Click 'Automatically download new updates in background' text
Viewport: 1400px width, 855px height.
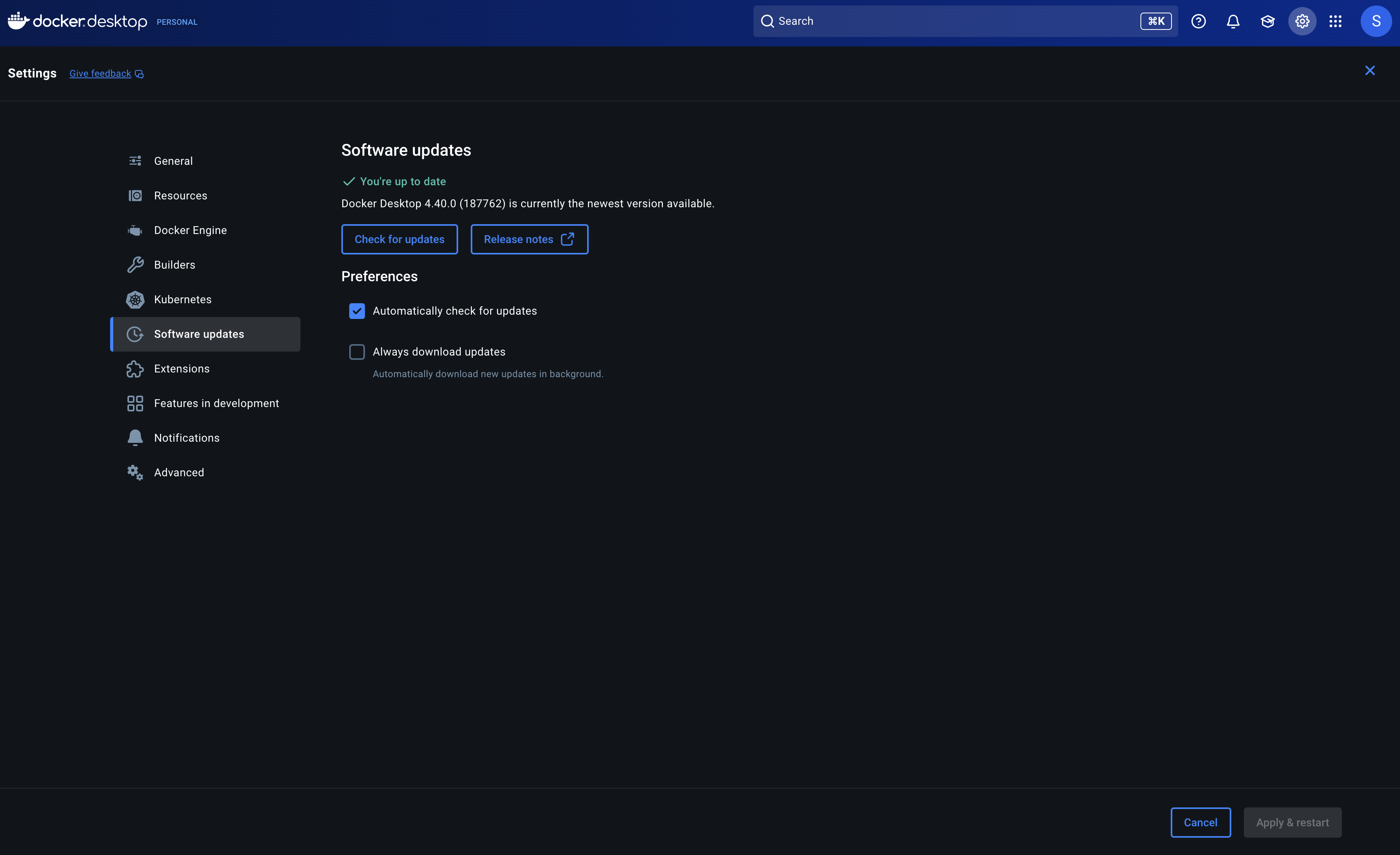tap(488, 374)
